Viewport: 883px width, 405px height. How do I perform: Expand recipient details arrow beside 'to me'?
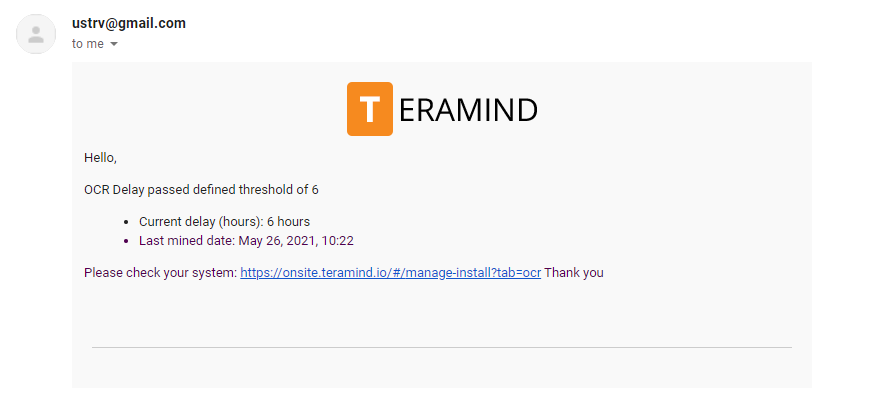[114, 44]
